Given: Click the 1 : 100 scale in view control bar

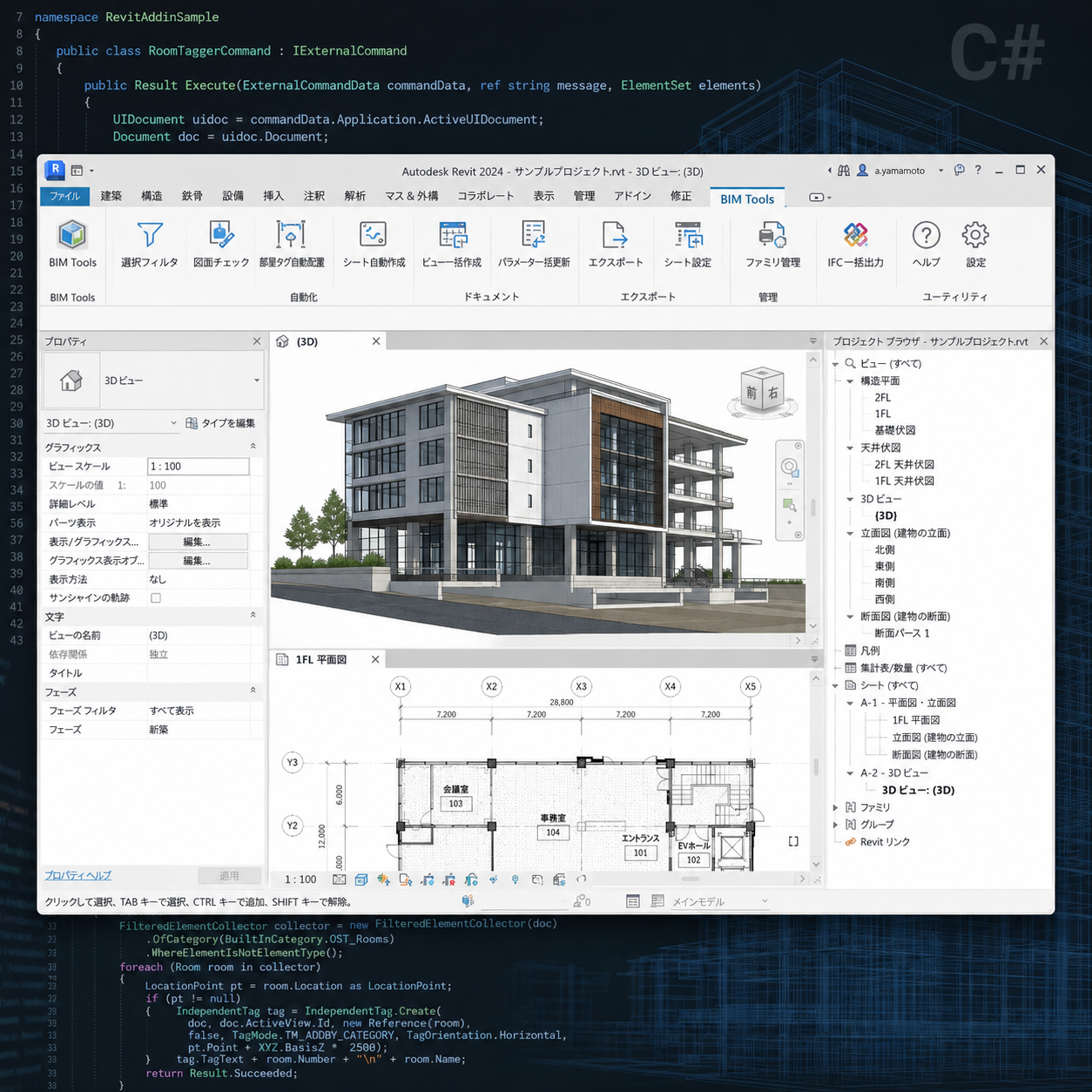Looking at the screenshot, I should tap(300, 880).
